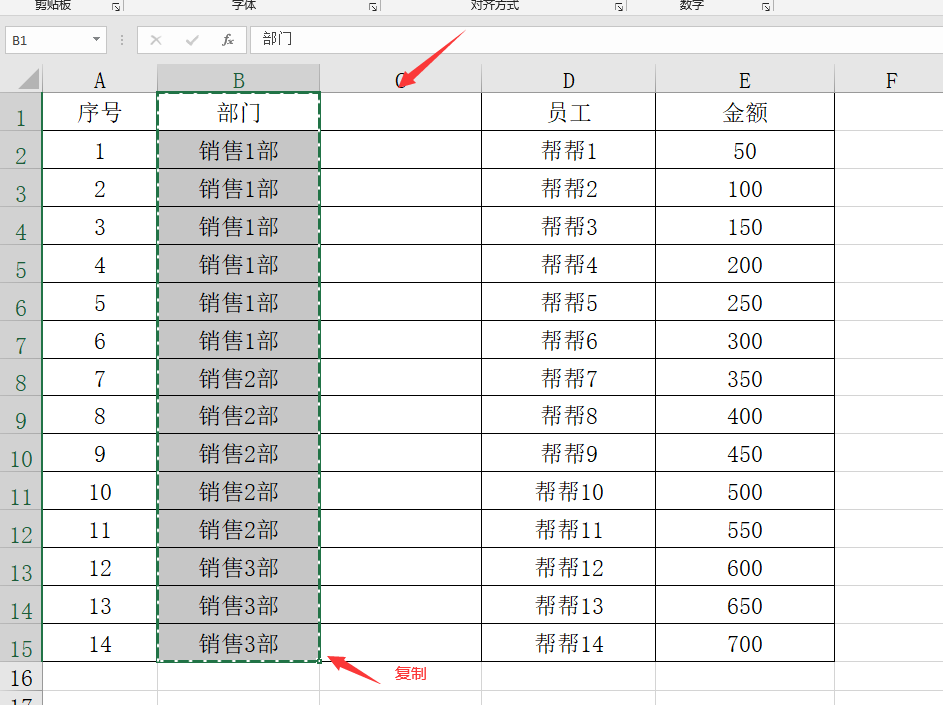Viewport: 943px width, 705px height.
Task: Select row 10 header
Action: pyautogui.click(x=20, y=453)
